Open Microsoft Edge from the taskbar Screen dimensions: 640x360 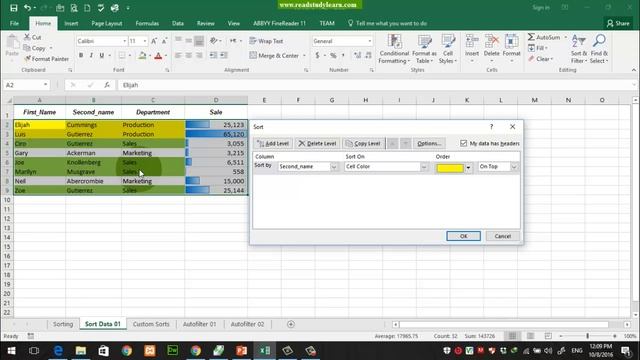(58, 351)
